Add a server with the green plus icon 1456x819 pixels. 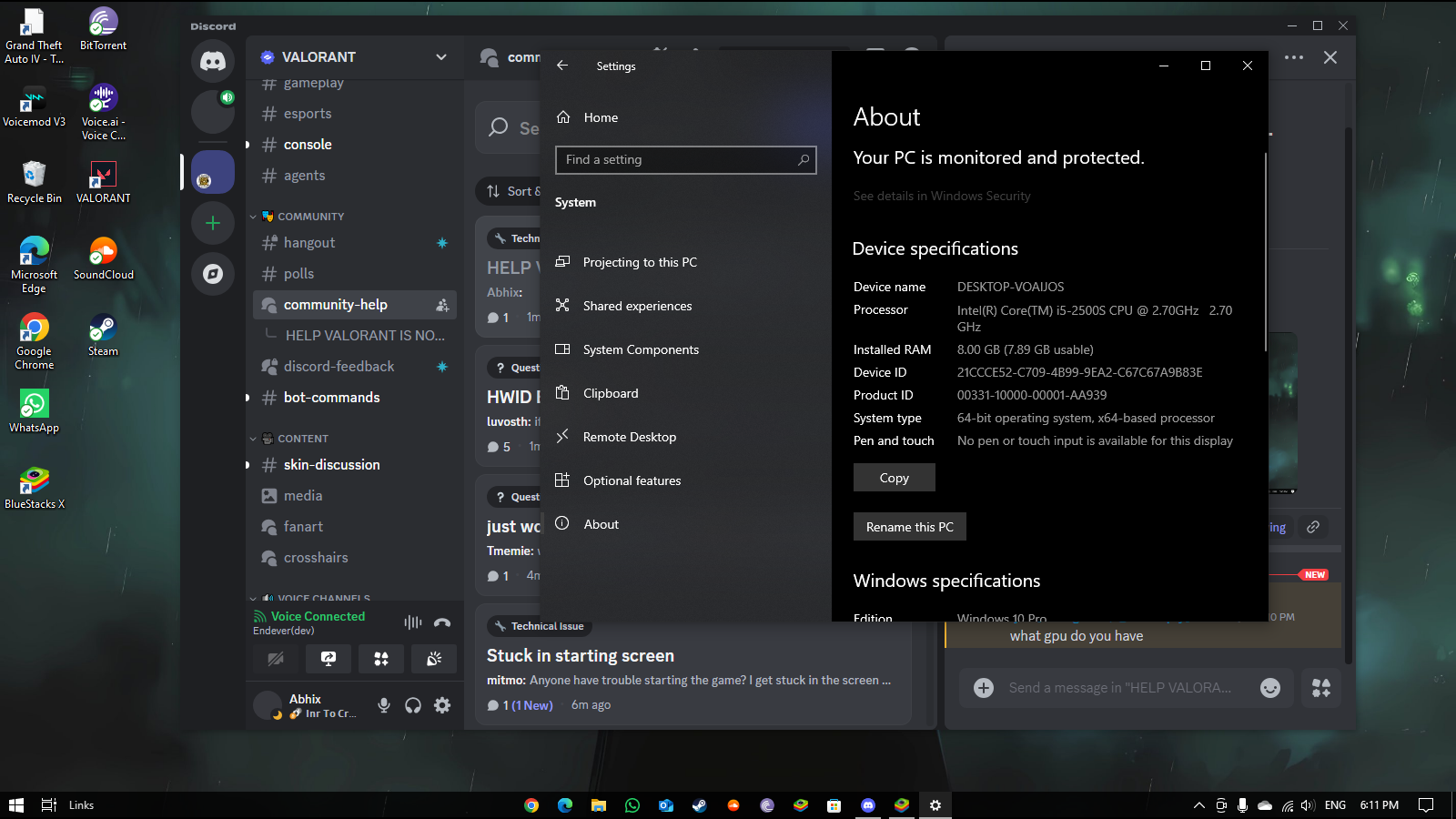(213, 223)
